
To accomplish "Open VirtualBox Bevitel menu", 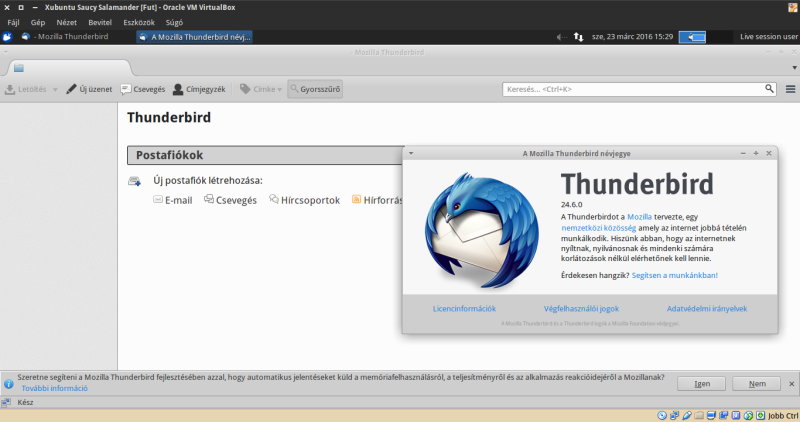I will click(100, 22).
